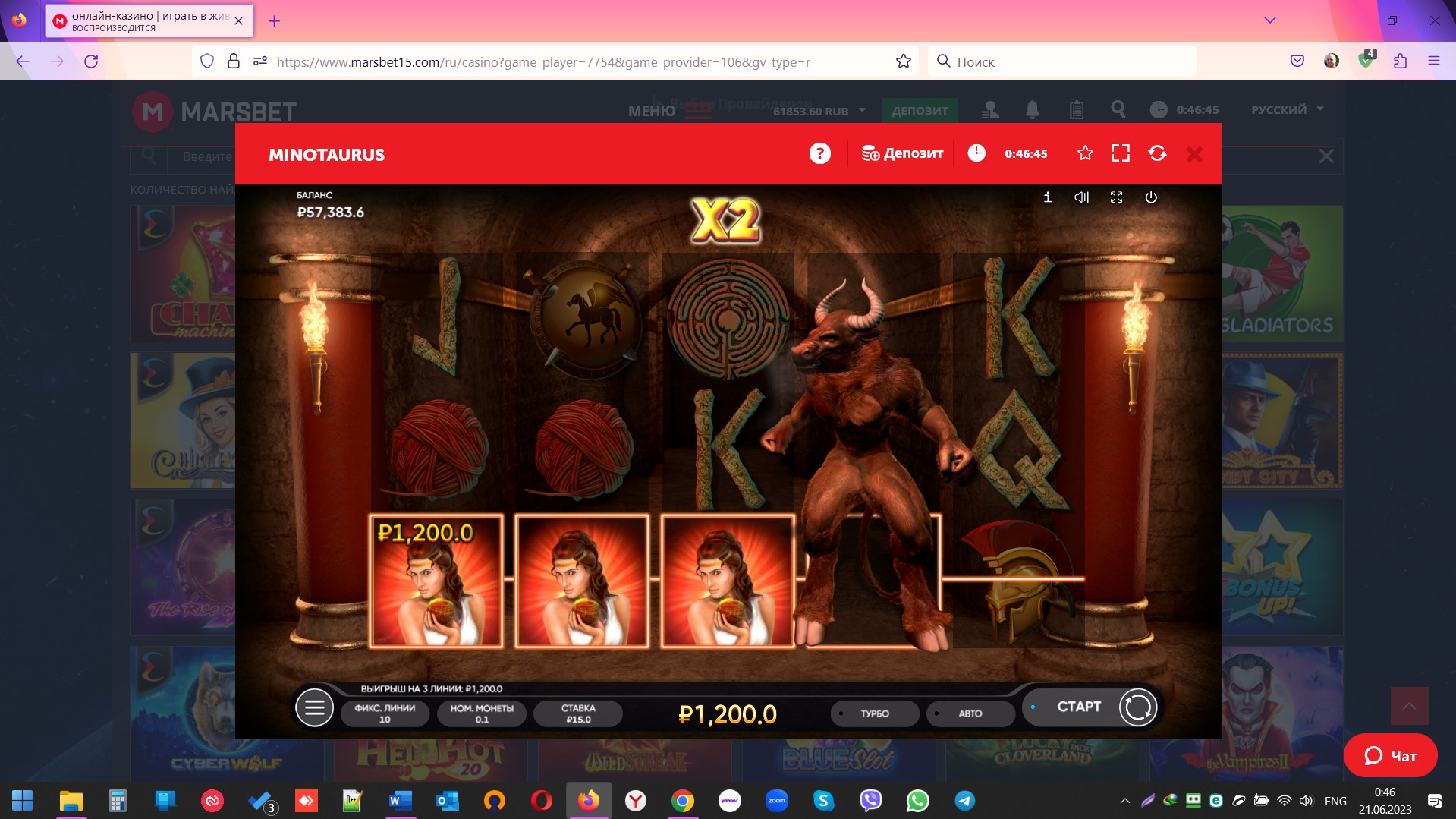Open the РУССКИЙ language dropdown
This screenshot has height=819, width=1456.
coord(1288,109)
